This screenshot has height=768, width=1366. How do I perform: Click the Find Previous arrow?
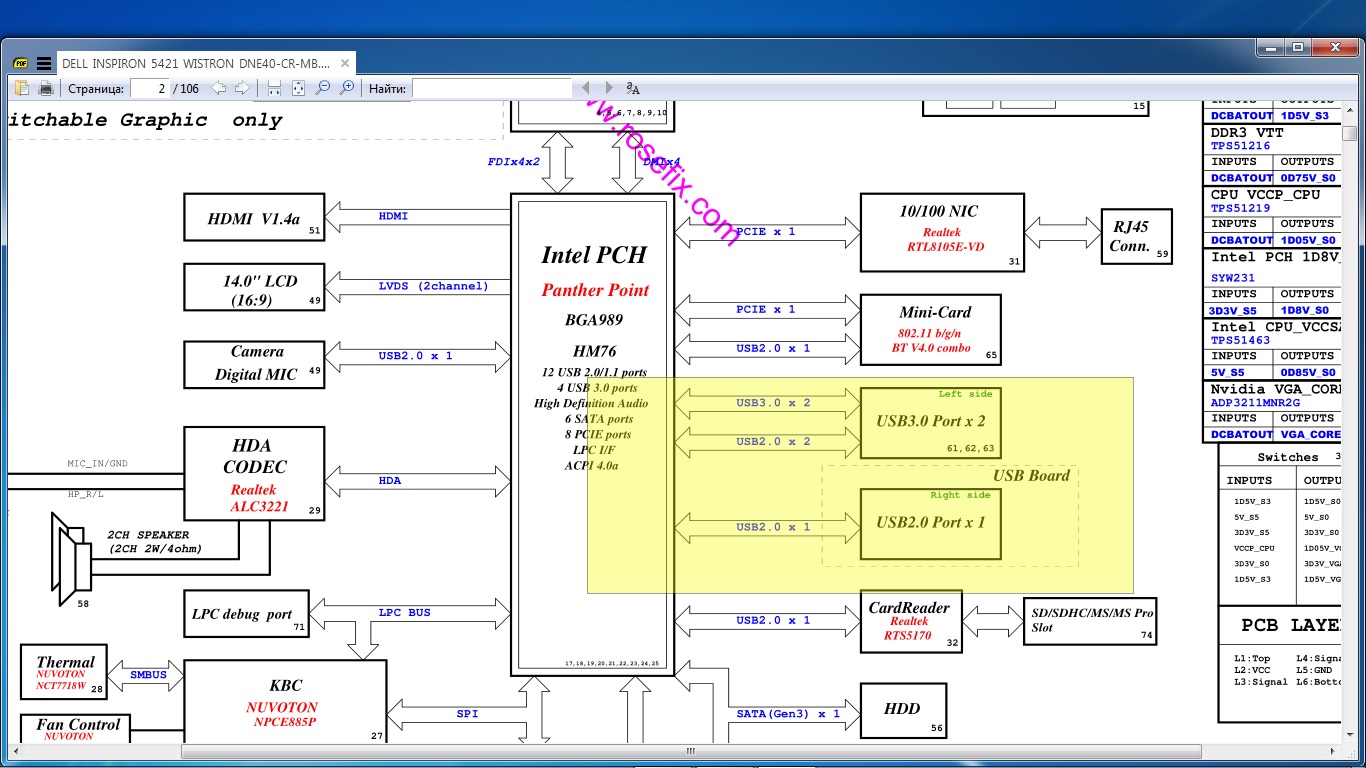point(586,88)
